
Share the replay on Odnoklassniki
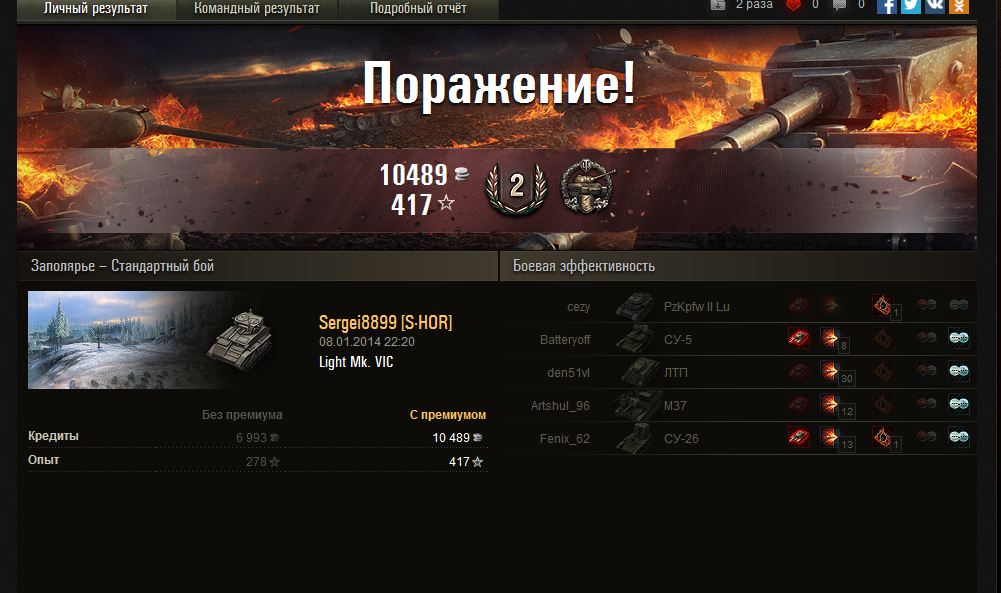(x=959, y=6)
